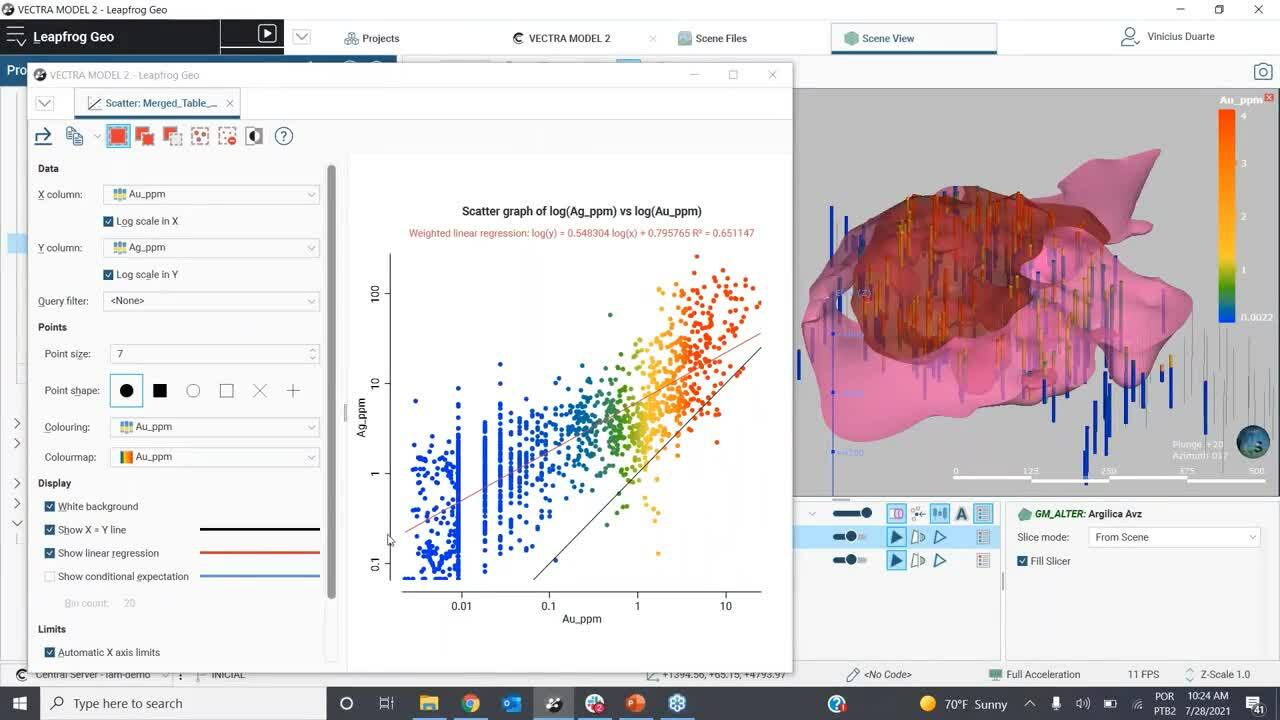Open the scatter plot help icon
This screenshot has width=1280, height=720.
(x=284, y=136)
